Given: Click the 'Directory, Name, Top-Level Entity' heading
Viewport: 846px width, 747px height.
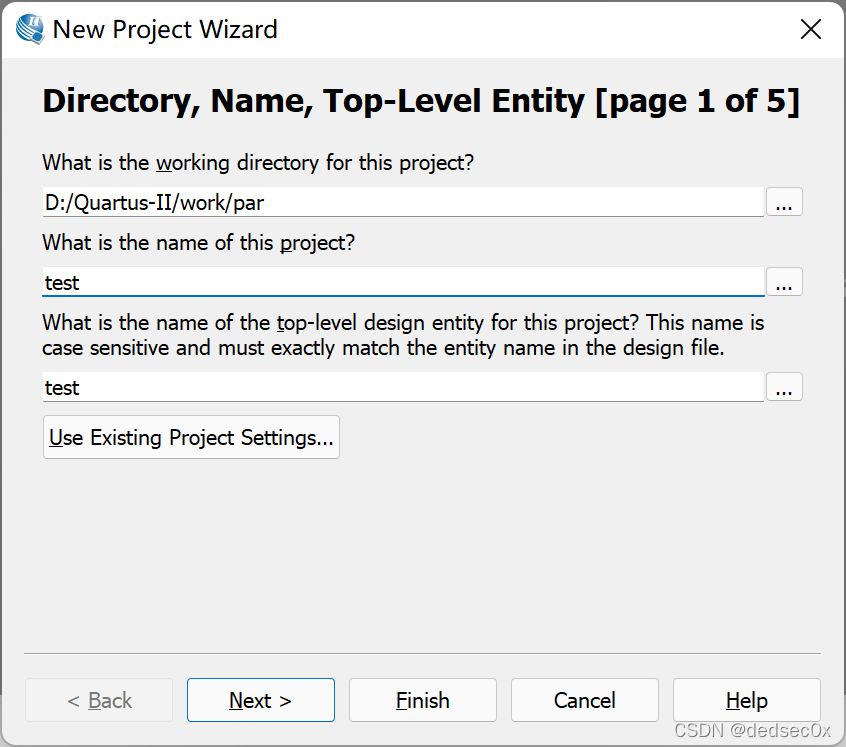Looking at the screenshot, I should 421,101.
